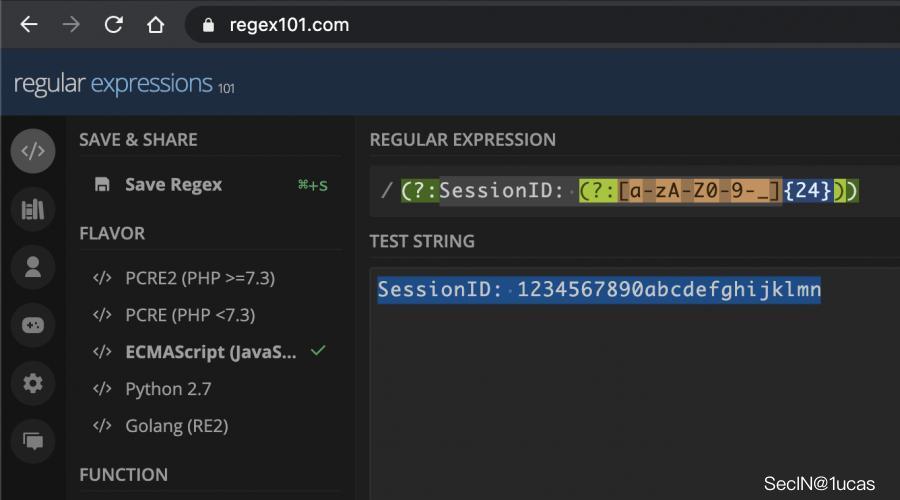Open the regex editor code icon
Viewport: 900px width, 500px height.
pyautogui.click(x=33, y=152)
